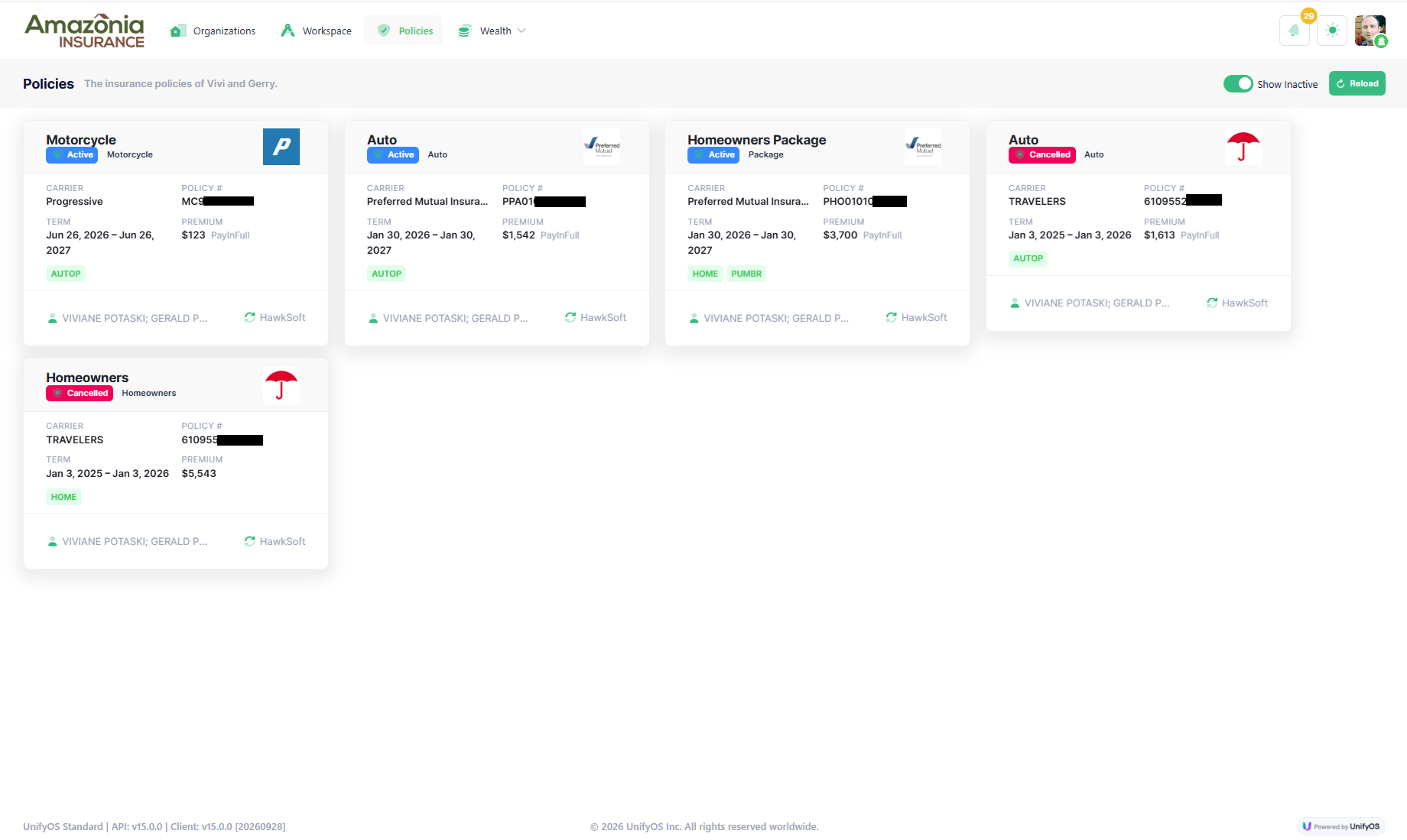This screenshot has height=840, width=1407.
Task: Click HawkSoft sync icon on cancelled Auto card
Action: (1212, 303)
